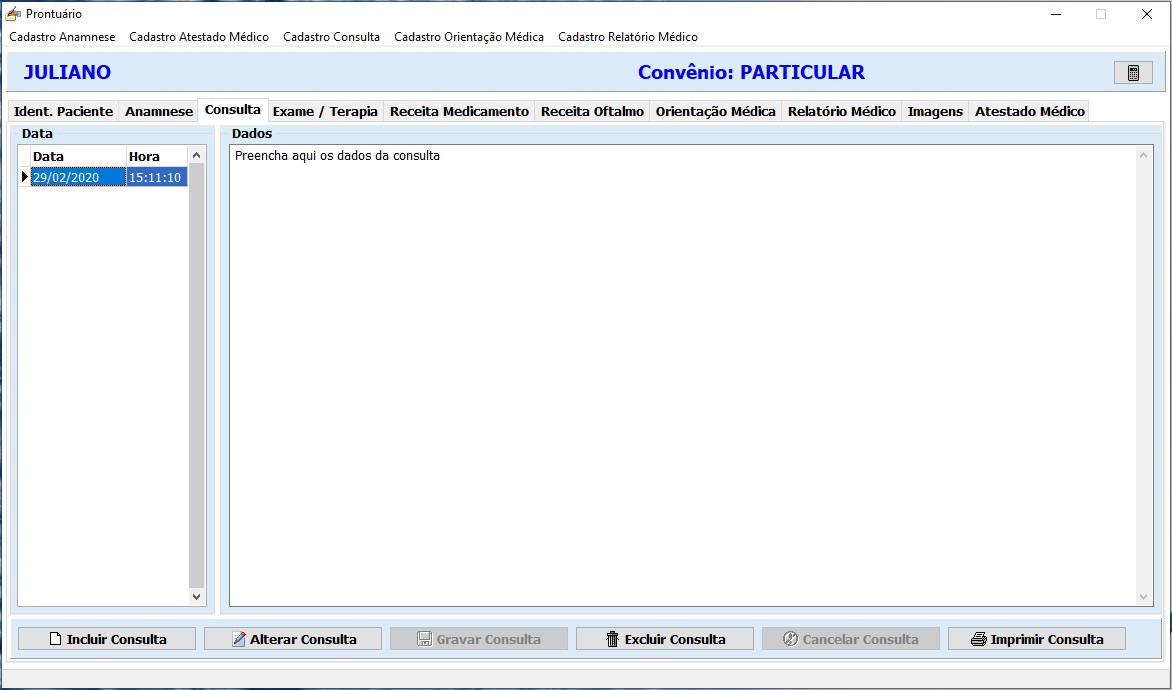1172x690 pixels.
Task: Click the Imprimir Consulta printer icon
Action: 978,639
